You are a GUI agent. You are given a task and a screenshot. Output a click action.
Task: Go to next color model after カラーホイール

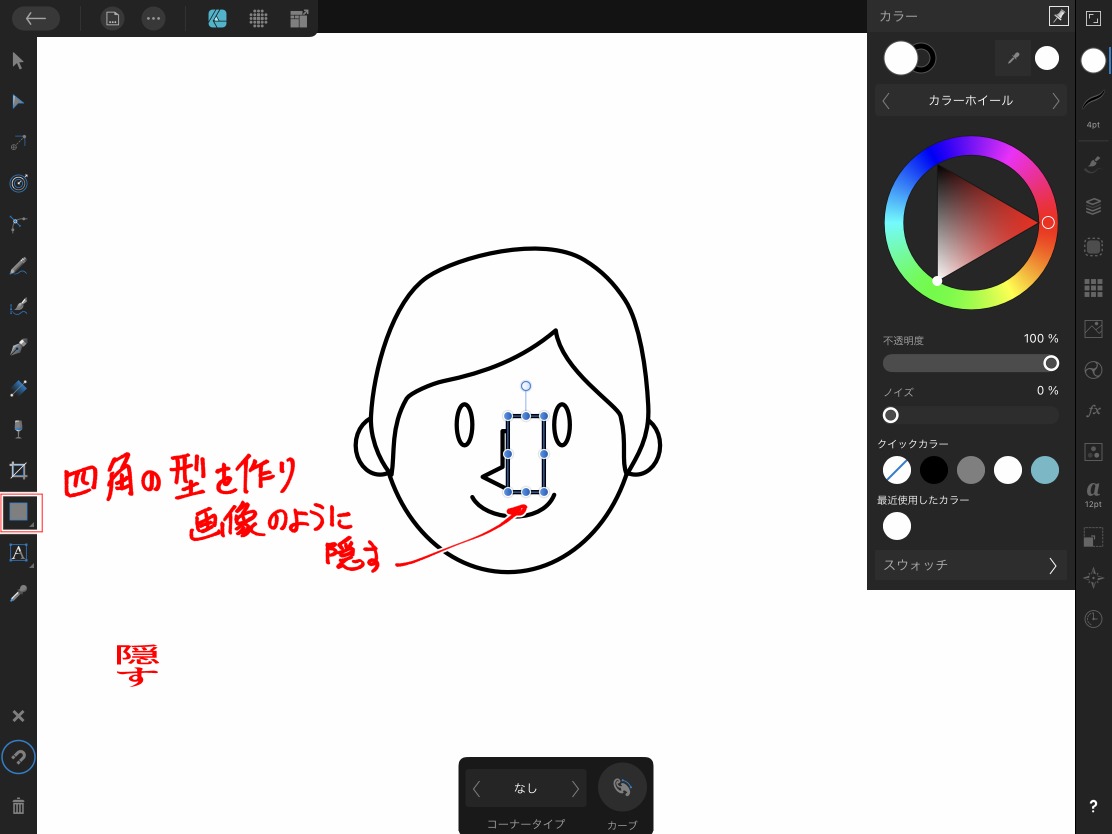coord(1055,101)
